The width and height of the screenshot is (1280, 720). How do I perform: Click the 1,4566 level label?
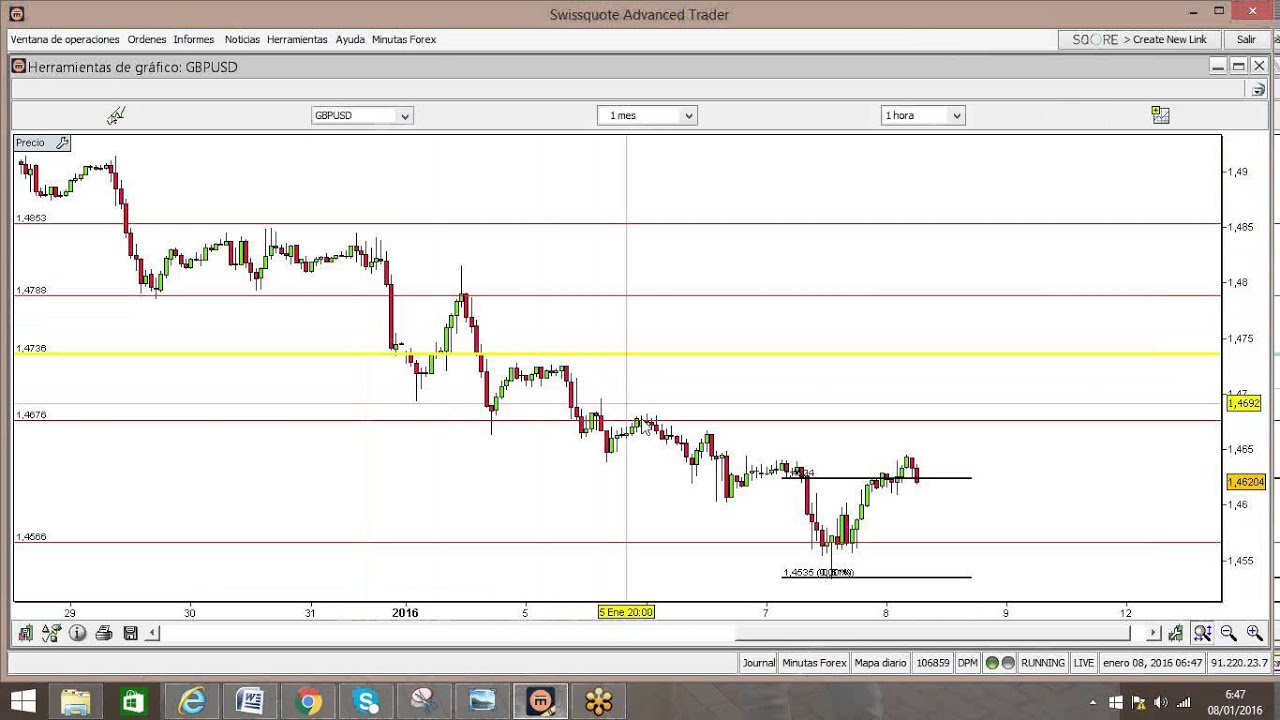31,537
